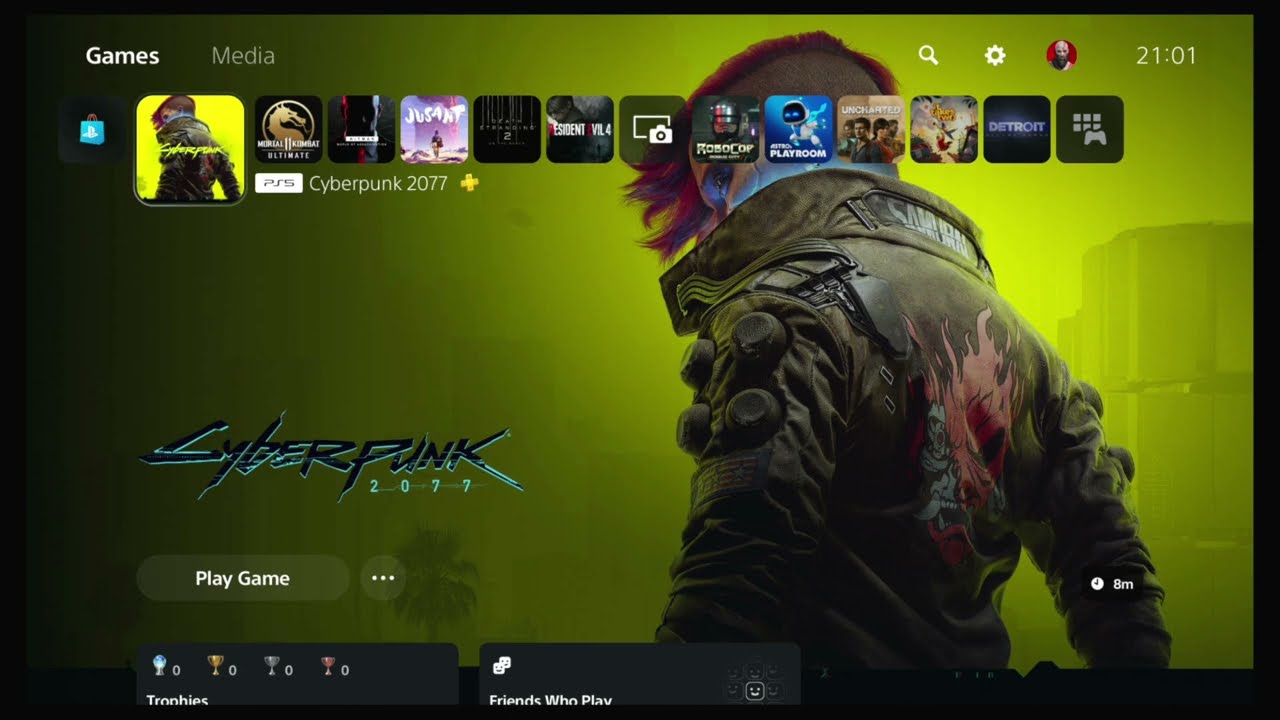Viewport: 1280px width, 720px height.
Task: Click the large Cyberpunk 2077 logo
Action: pyautogui.click(x=331, y=457)
